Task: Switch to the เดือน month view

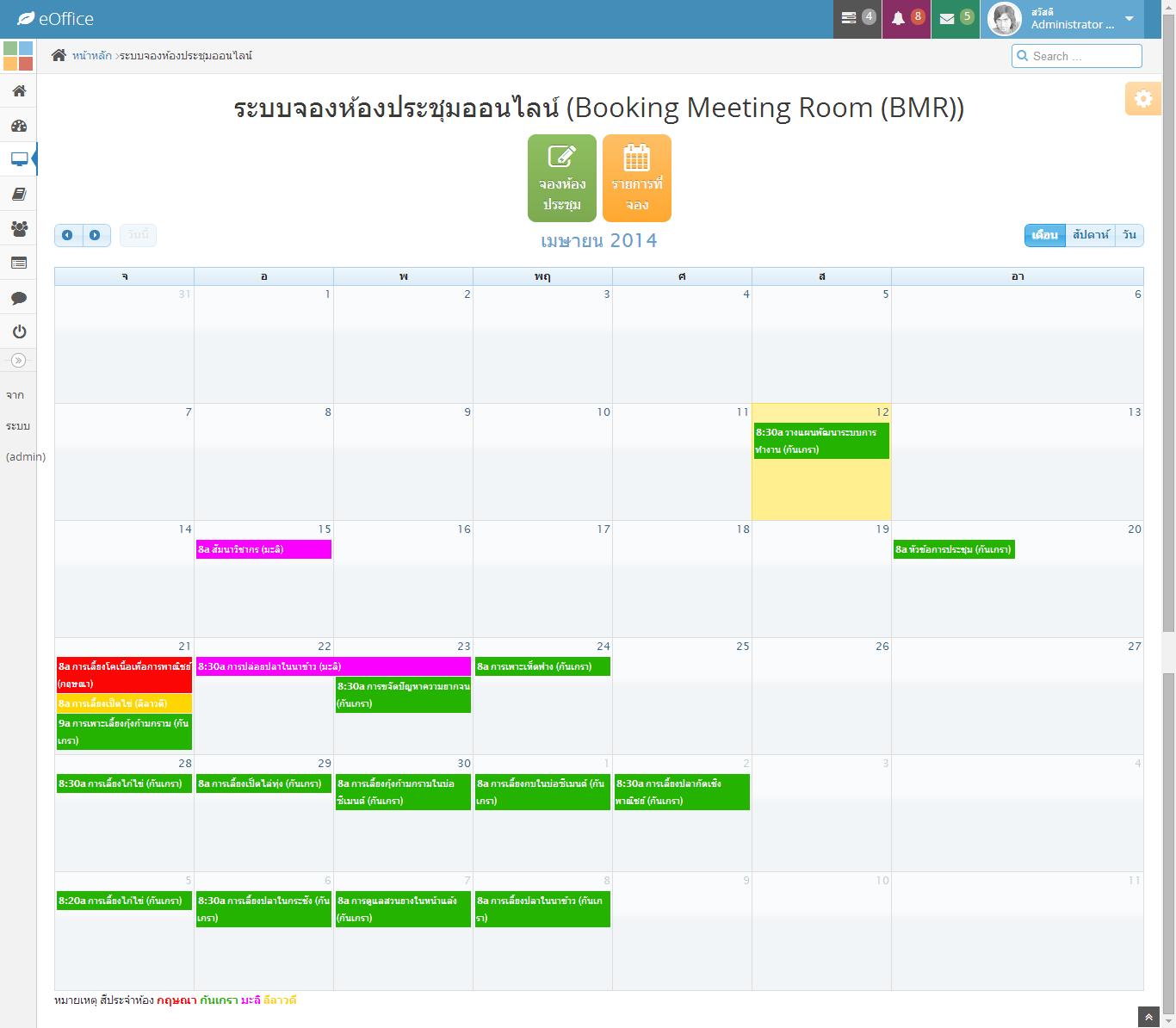Action: (x=1044, y=235)
